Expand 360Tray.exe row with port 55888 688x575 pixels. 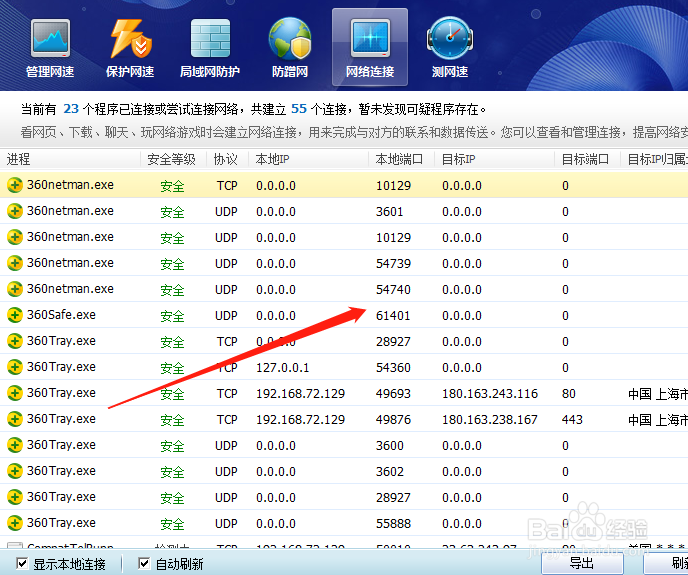[x=14, y=523]
